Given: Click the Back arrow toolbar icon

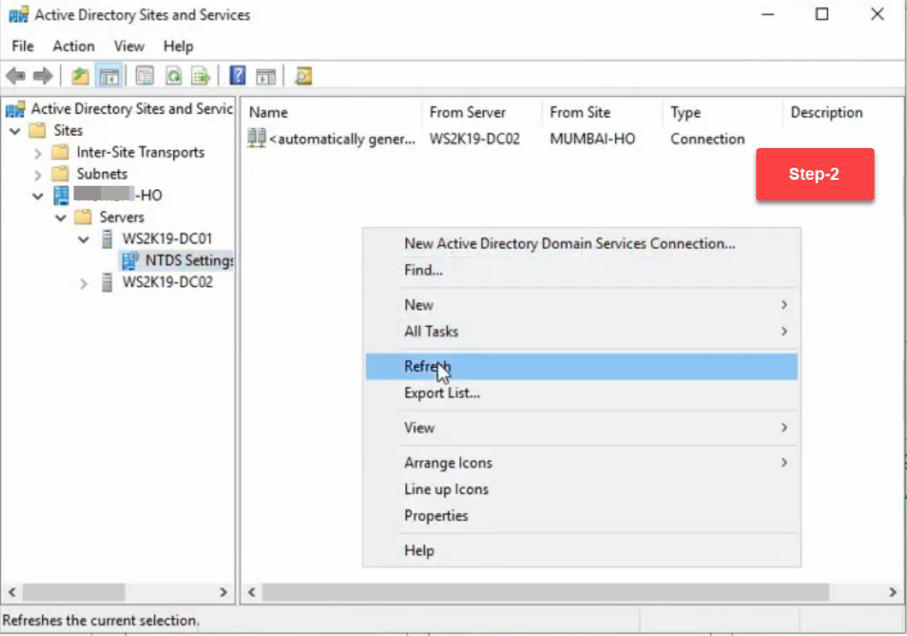Looking at the screenshot, I should pyautogui.click(x=16, y=76).
